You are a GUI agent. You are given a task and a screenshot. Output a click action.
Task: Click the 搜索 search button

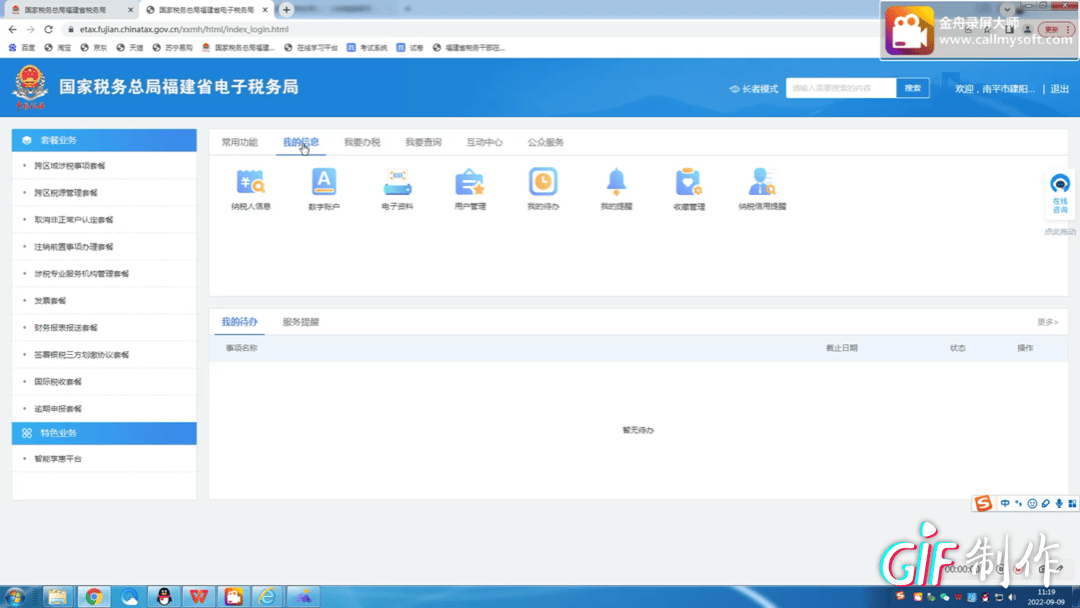pyautogui.click(x=913, y=88)
